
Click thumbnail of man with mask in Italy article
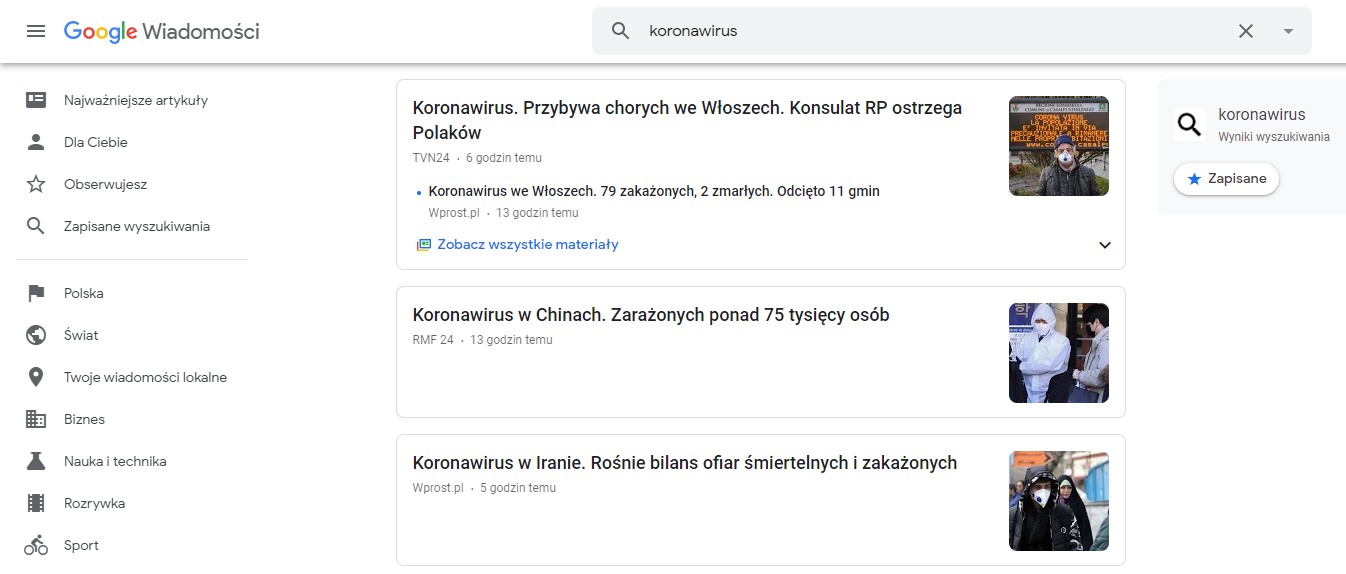1059,146
